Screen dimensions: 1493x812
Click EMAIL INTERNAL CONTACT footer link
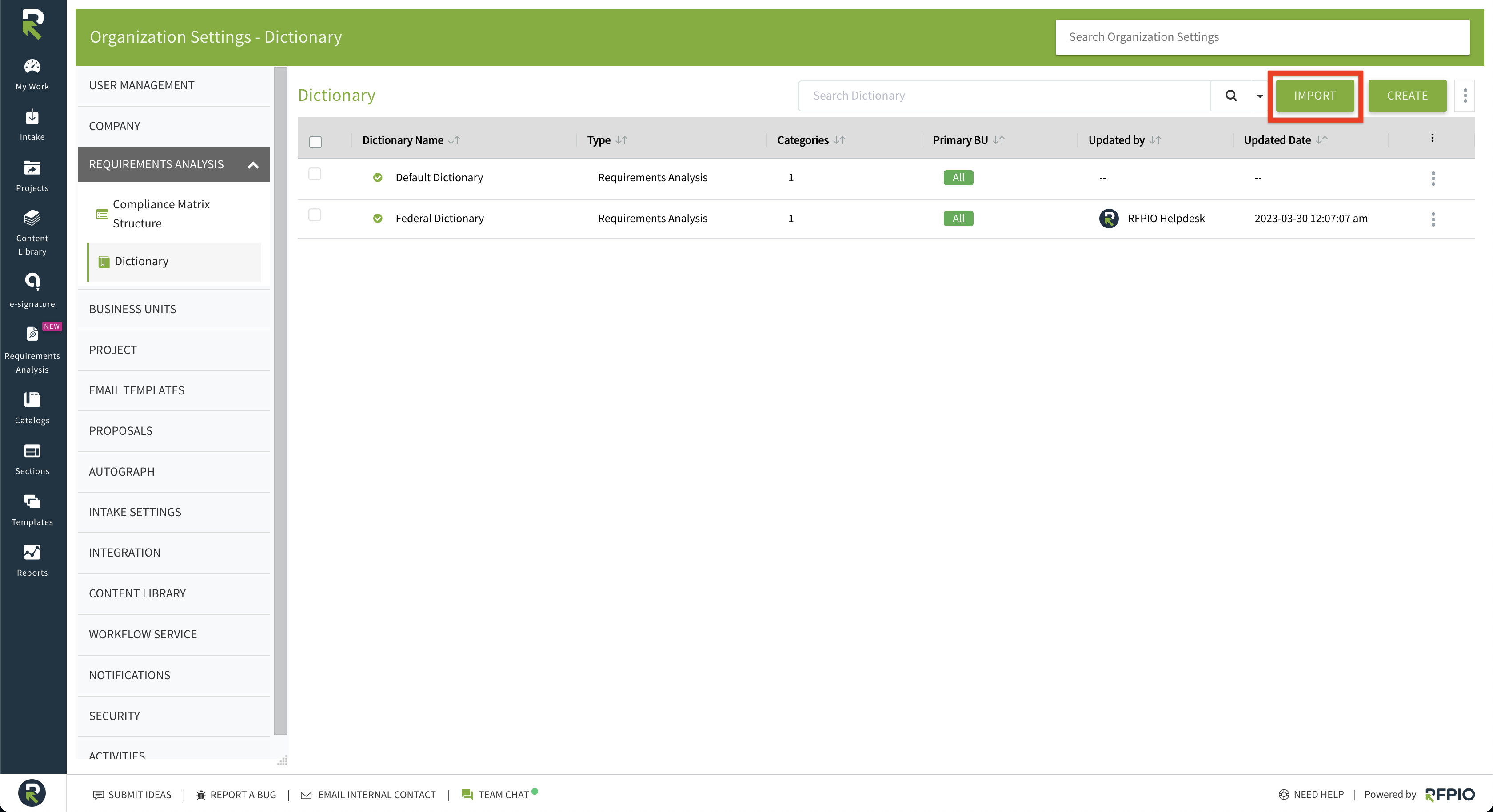point(369,795)
